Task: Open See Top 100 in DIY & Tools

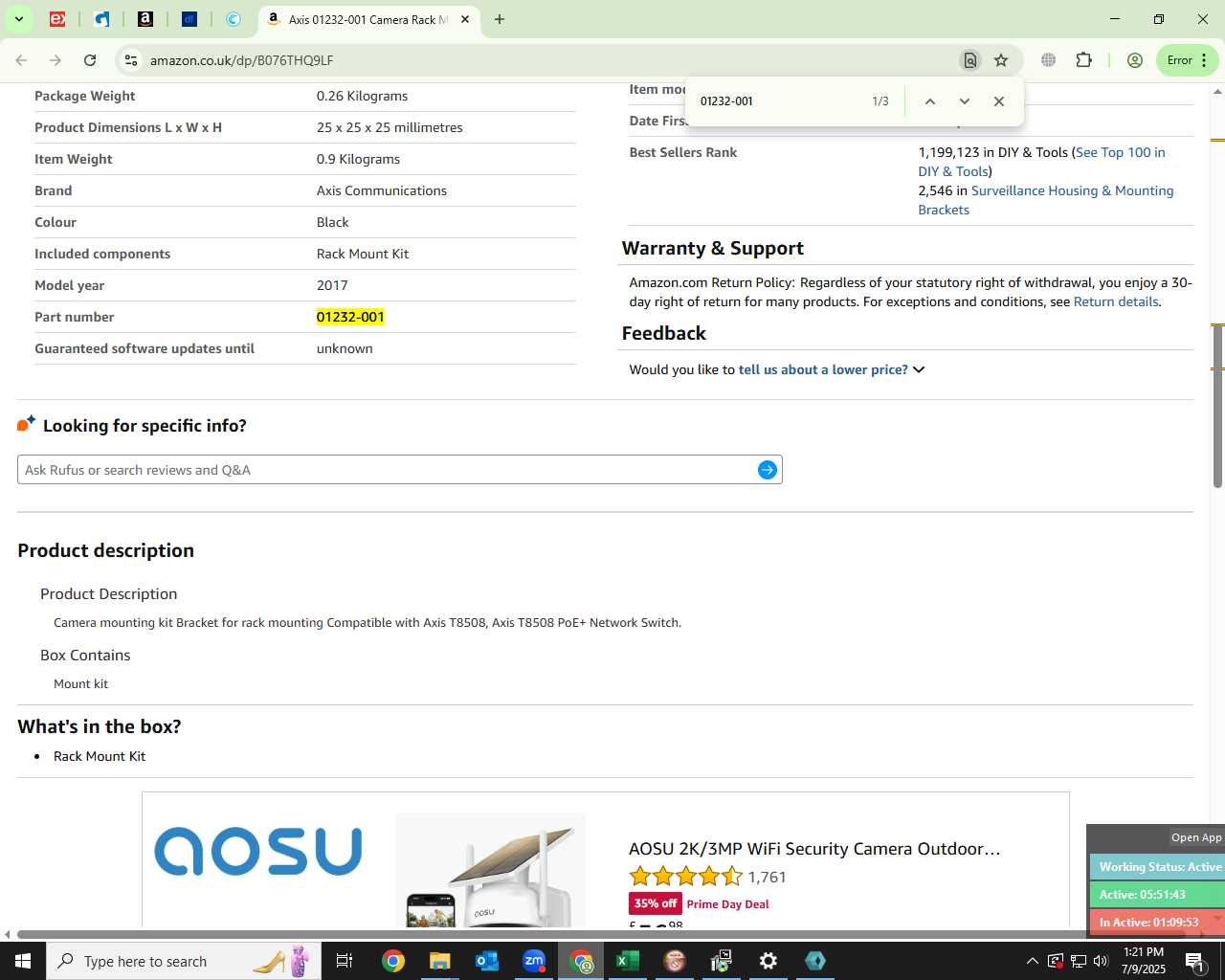Action: [x=1041, y=162]
